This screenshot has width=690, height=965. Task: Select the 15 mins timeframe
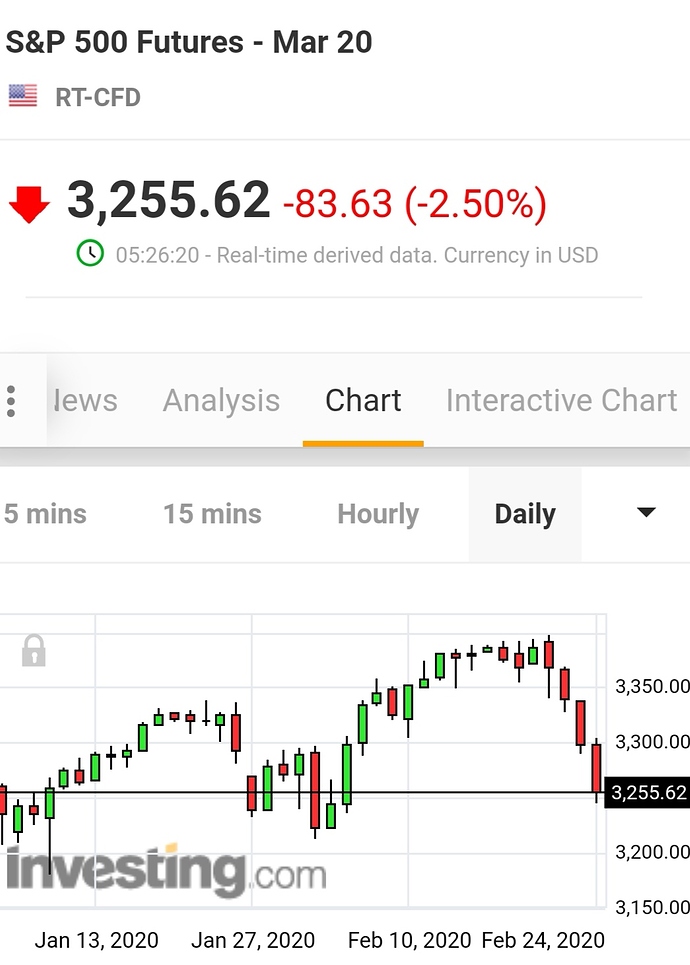pyautogui.click(x=212, y=514)
